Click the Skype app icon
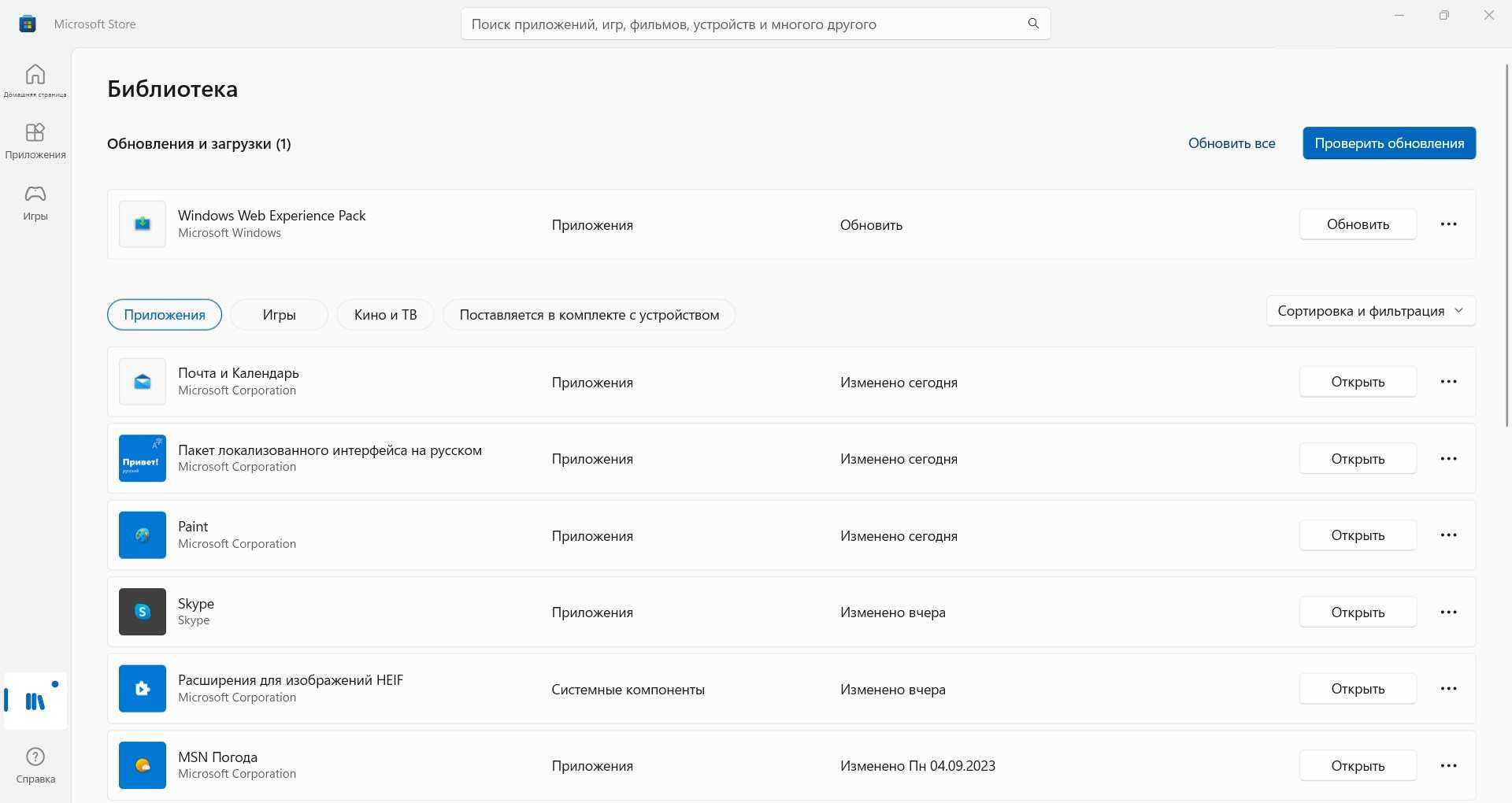The height and width of the screenshot is (803, 1512). pos(143,612)
